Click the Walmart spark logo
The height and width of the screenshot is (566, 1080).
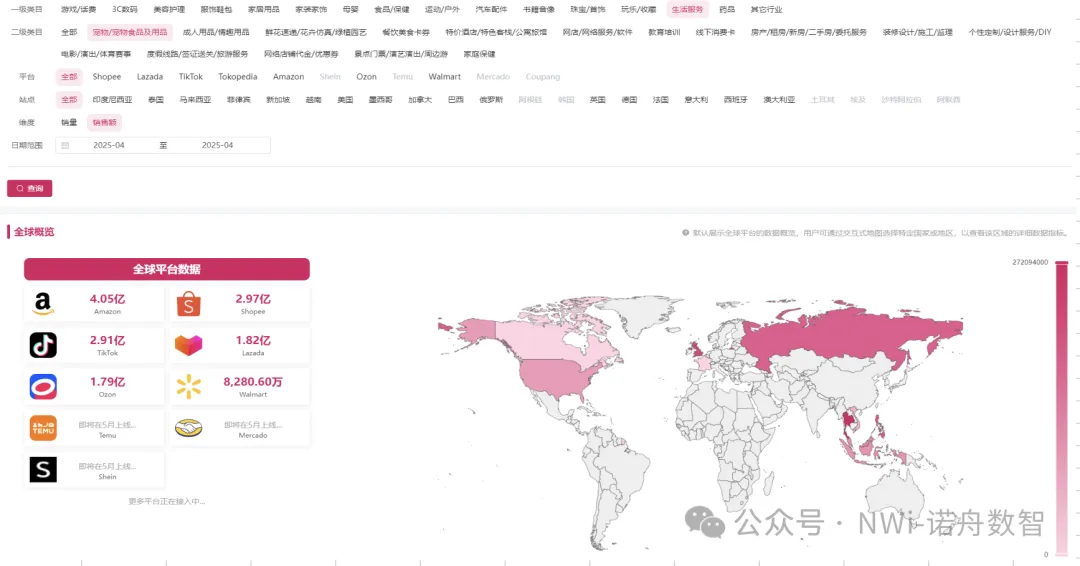tap(189, 387)
